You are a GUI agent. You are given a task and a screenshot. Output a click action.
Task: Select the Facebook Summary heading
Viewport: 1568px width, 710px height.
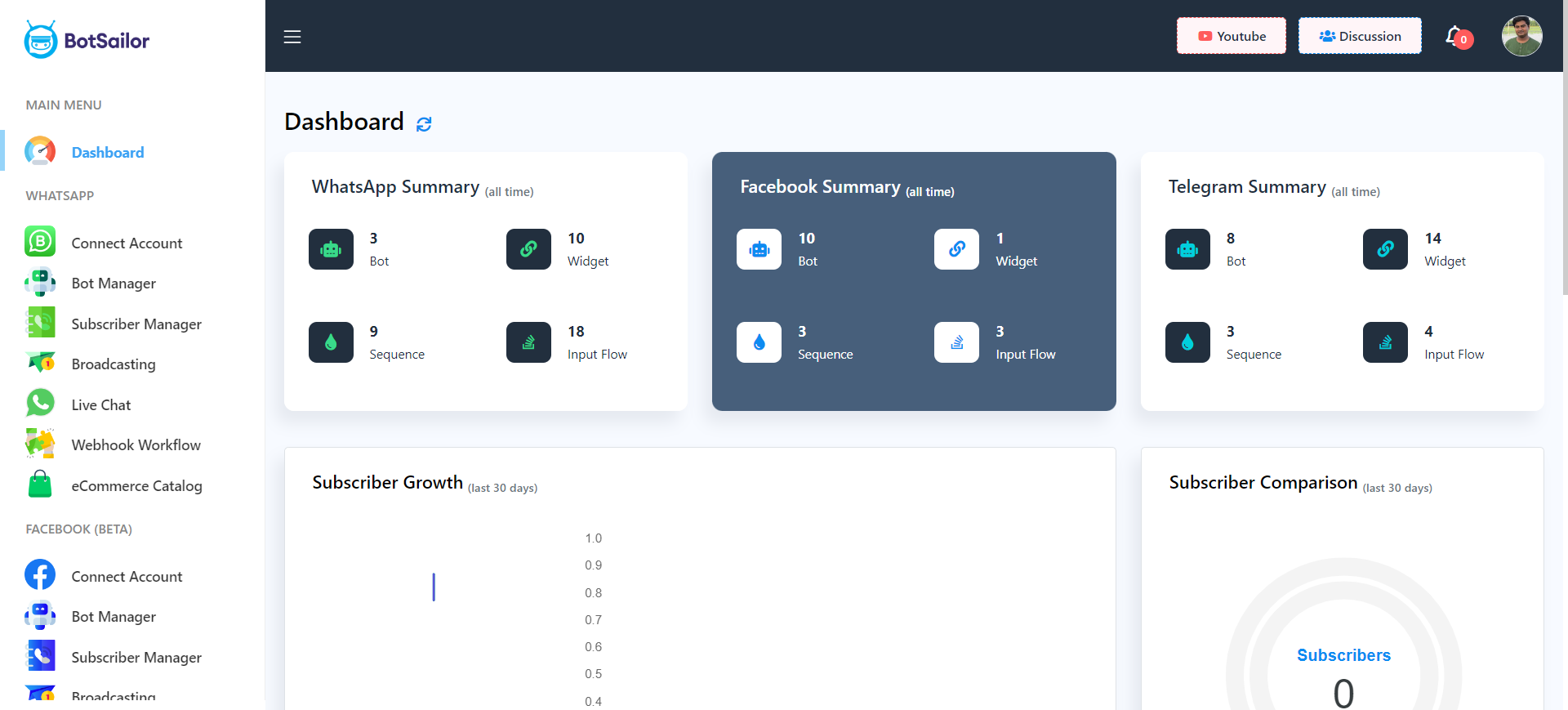pos(820,187)
